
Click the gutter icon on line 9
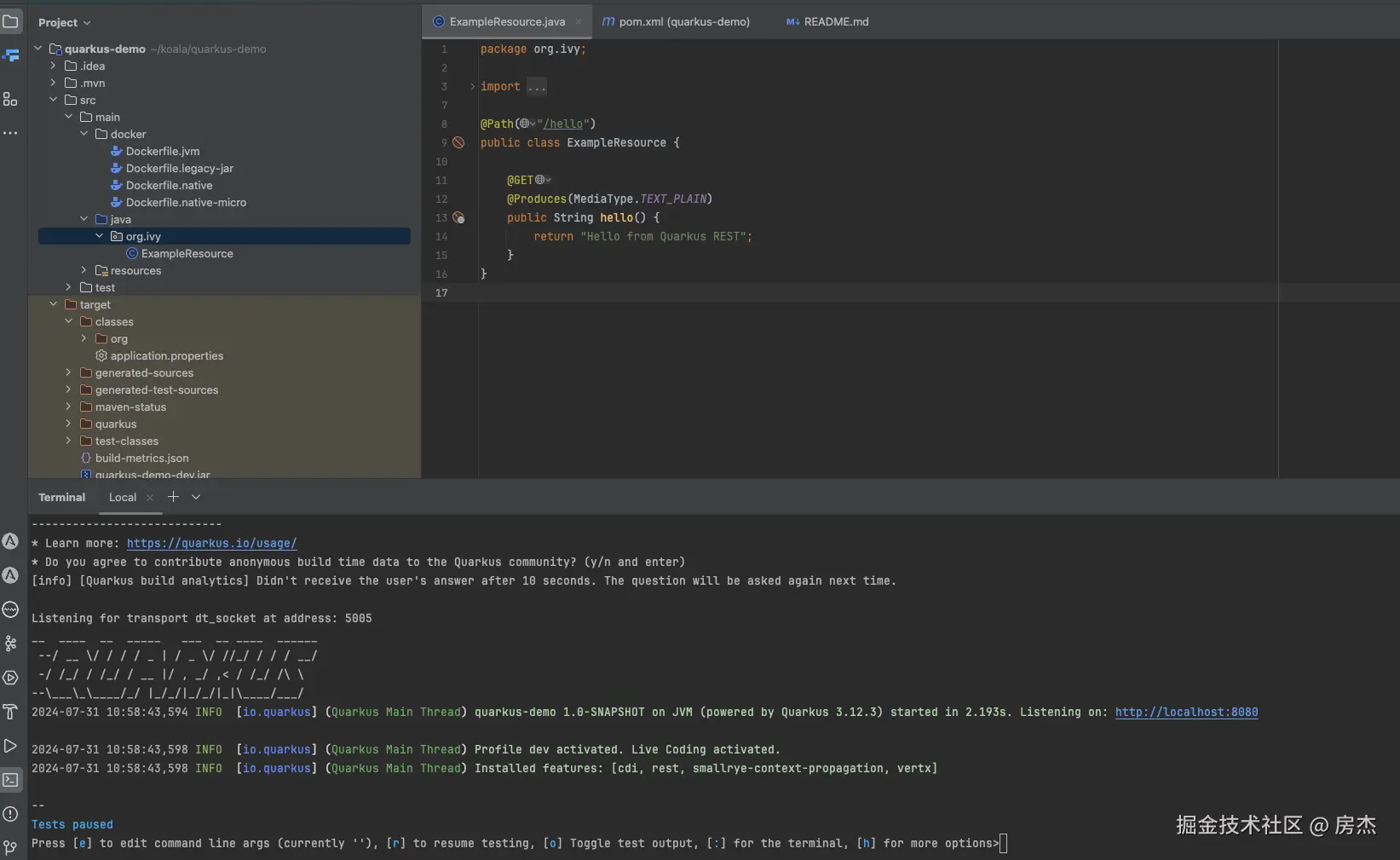pos(458,142)
